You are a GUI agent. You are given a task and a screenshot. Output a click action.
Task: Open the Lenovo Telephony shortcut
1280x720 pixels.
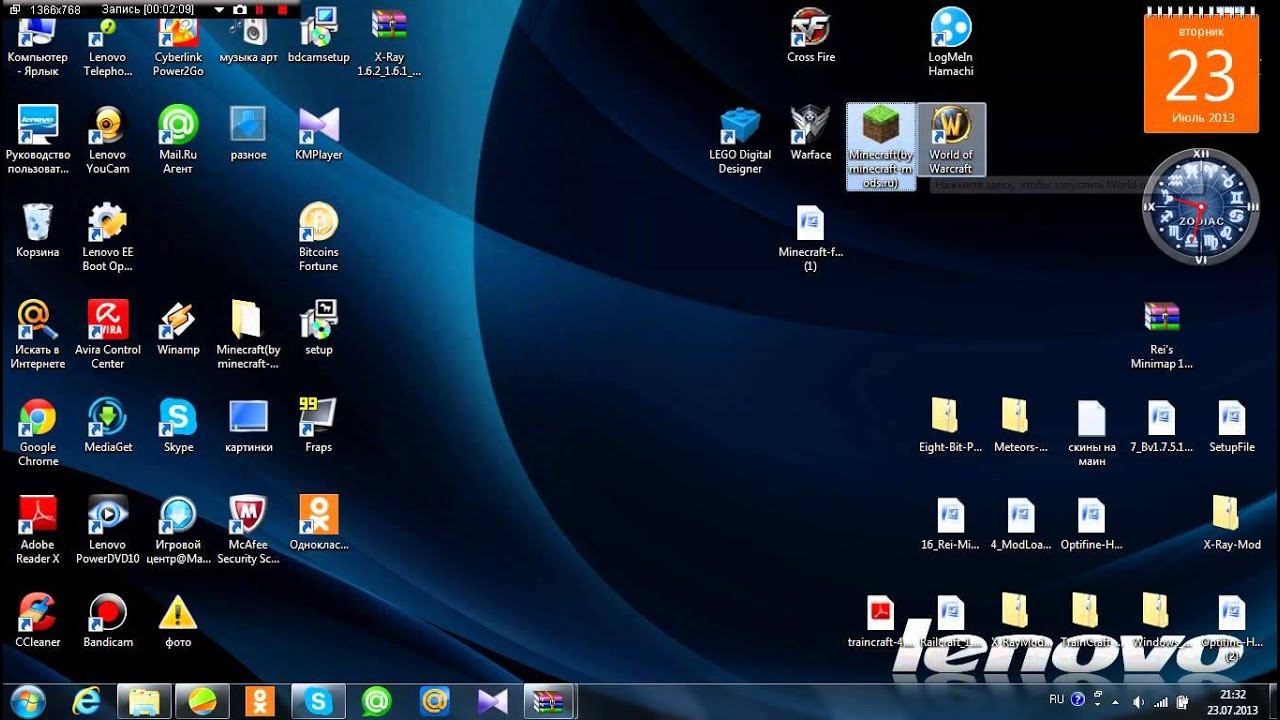[x=108, y=48]
